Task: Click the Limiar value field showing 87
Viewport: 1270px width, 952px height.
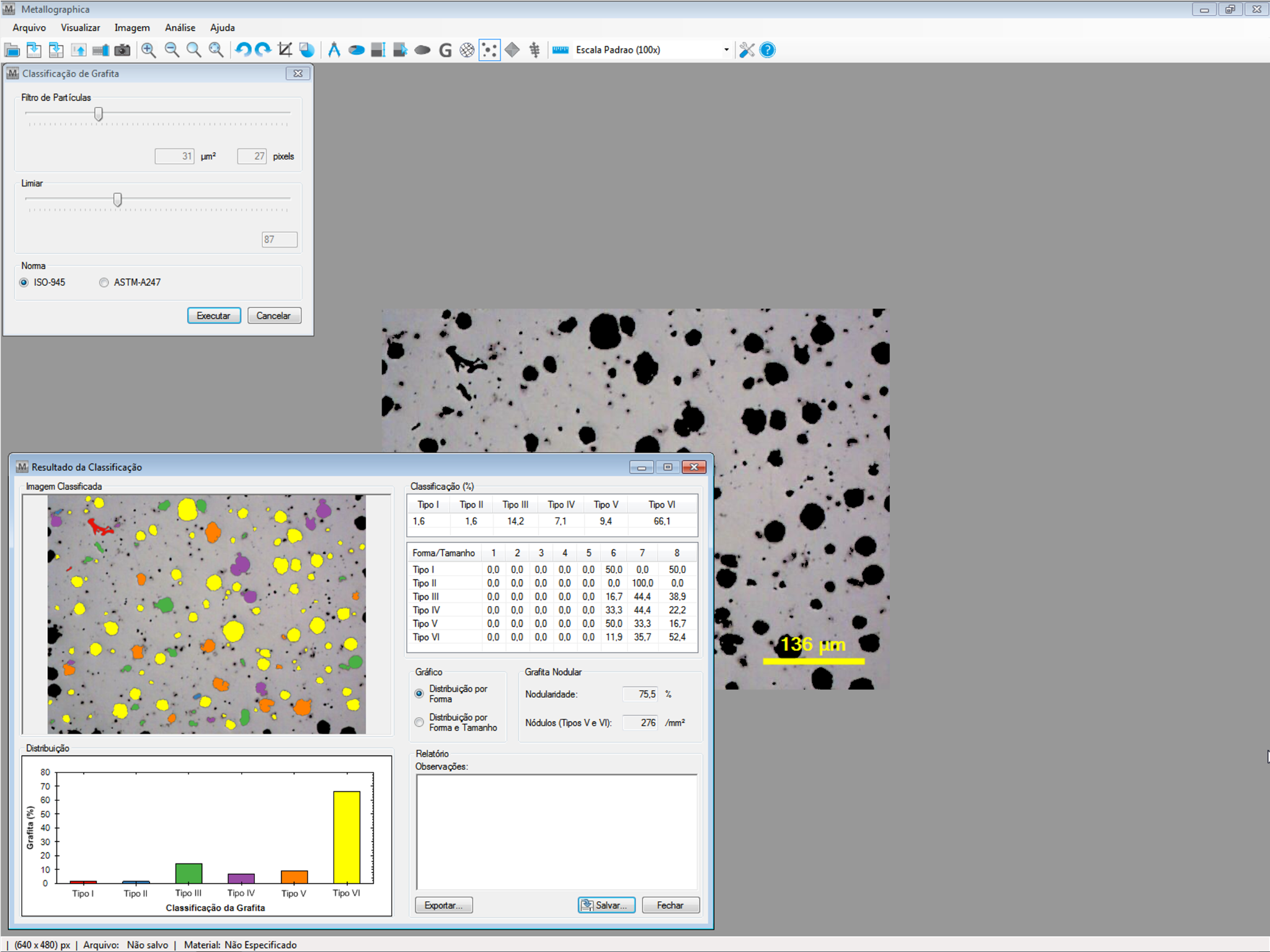Action: (280, 239)
